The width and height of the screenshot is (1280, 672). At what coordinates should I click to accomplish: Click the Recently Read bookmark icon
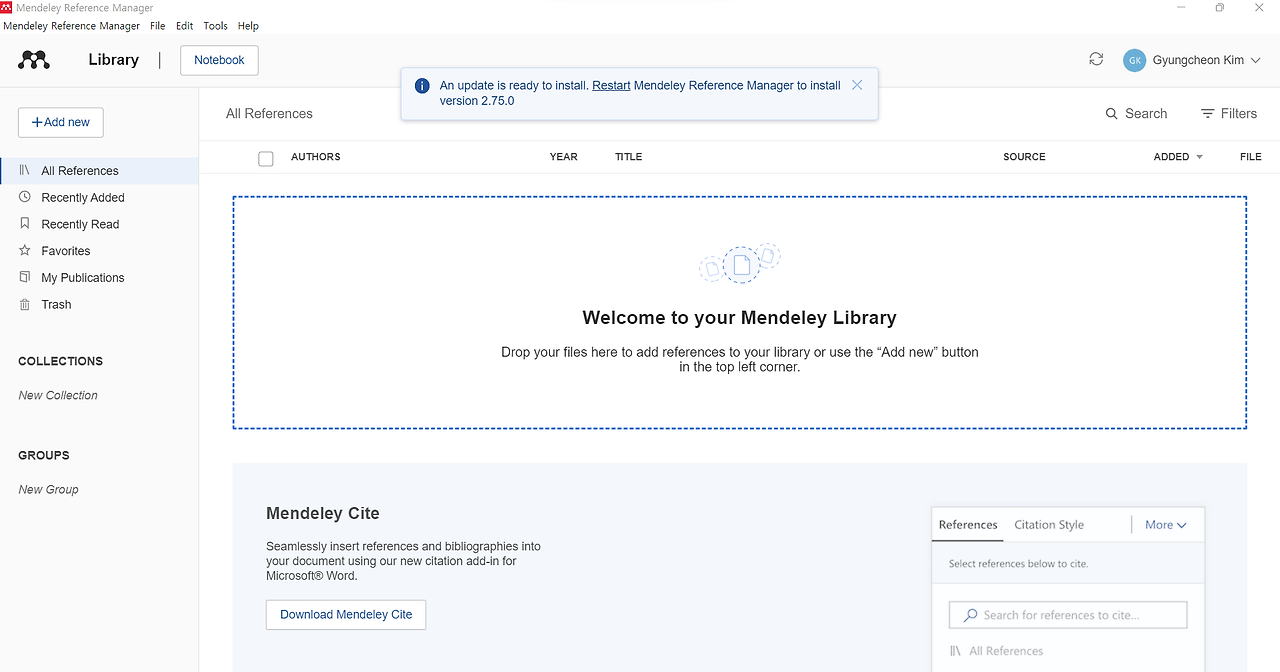(25, 224)
